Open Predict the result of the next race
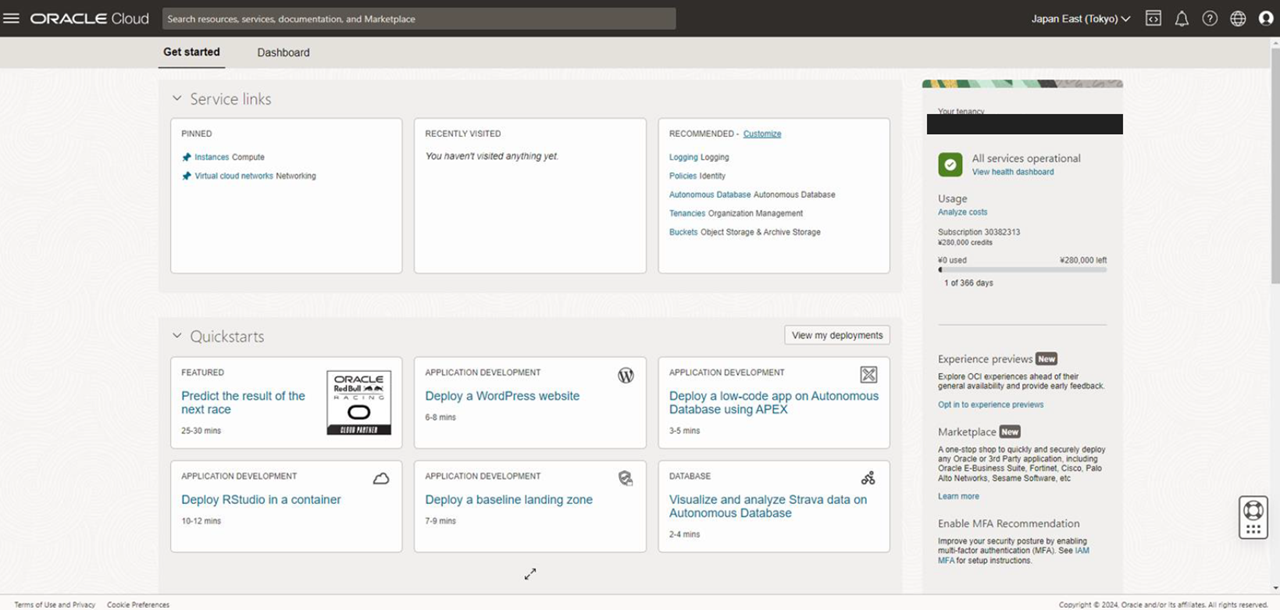 pos(243,402)
